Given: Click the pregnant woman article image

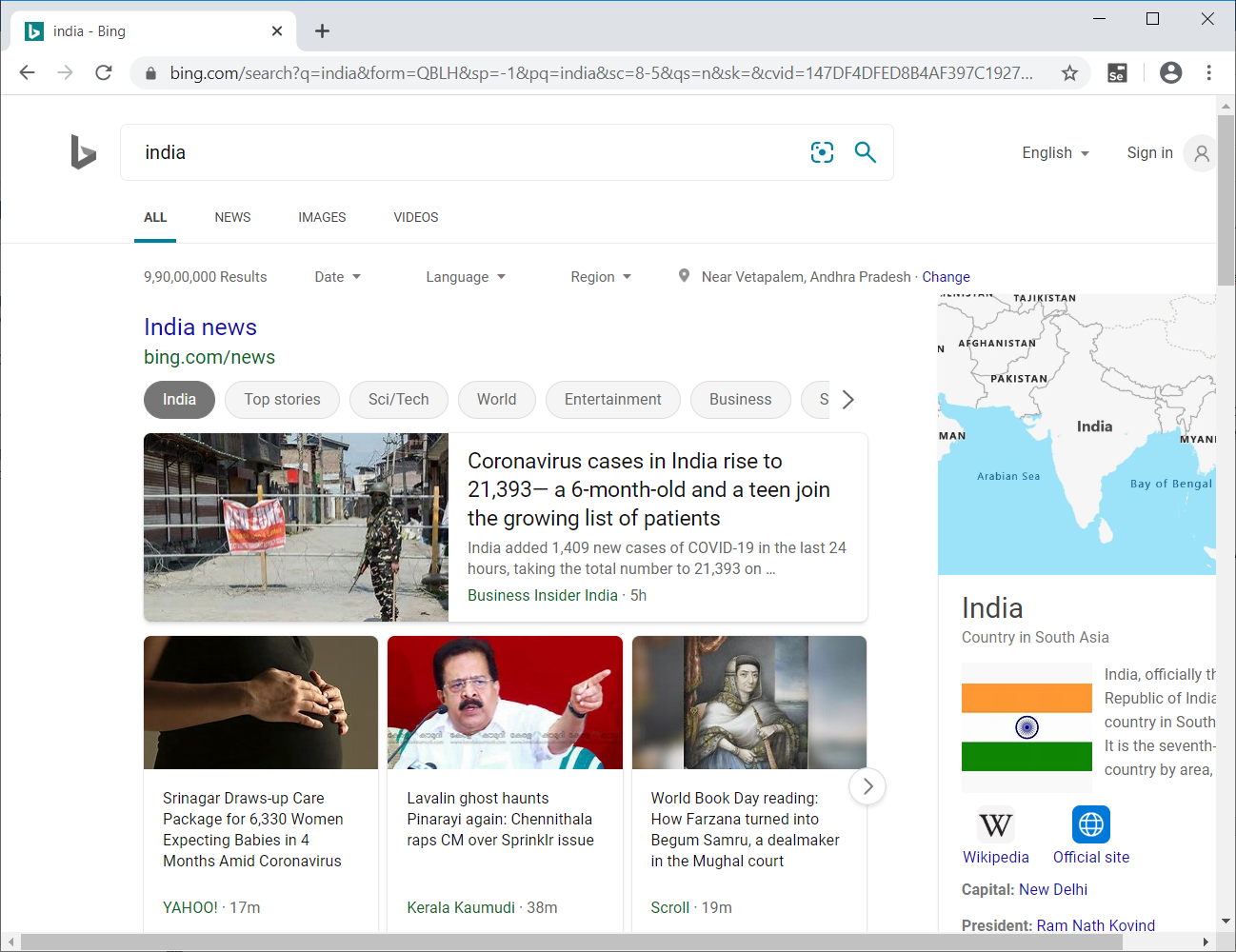Looking at the screenshot, I should click(x=261, y=703).
